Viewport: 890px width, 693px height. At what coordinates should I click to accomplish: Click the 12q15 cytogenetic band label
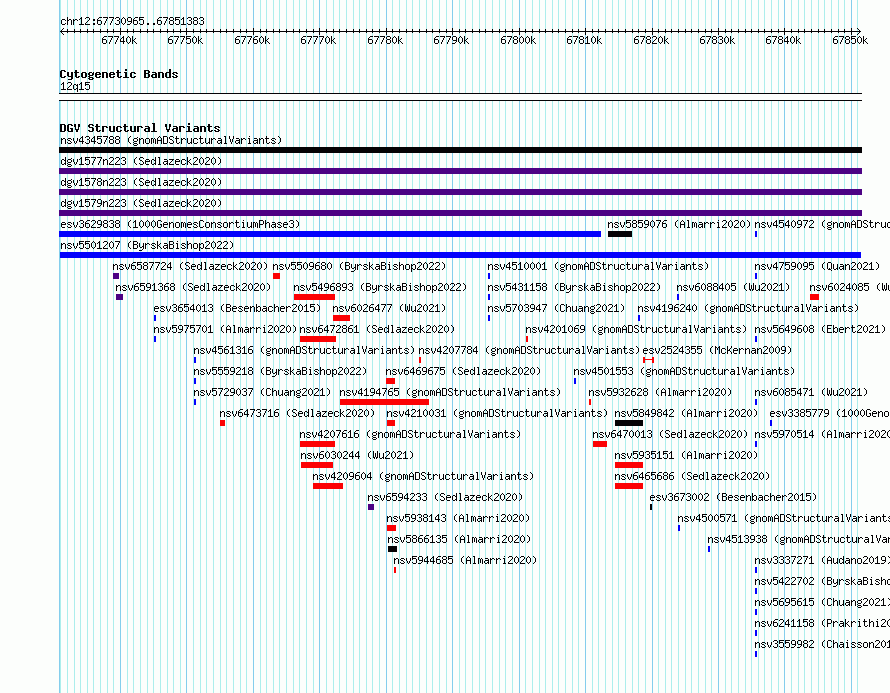pos(75,86)
